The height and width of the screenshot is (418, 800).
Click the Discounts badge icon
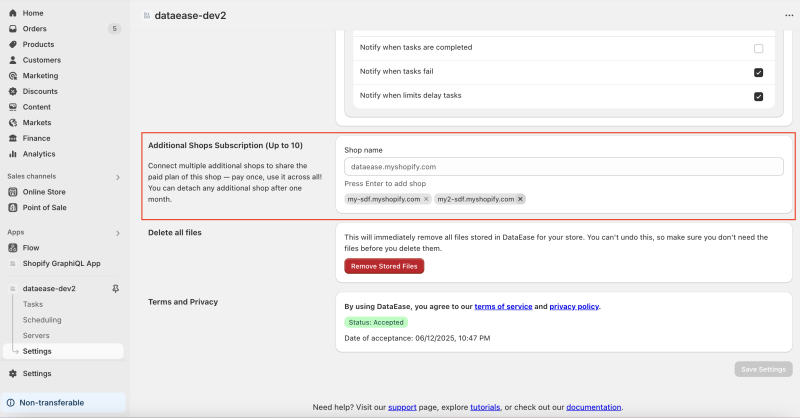13,91
